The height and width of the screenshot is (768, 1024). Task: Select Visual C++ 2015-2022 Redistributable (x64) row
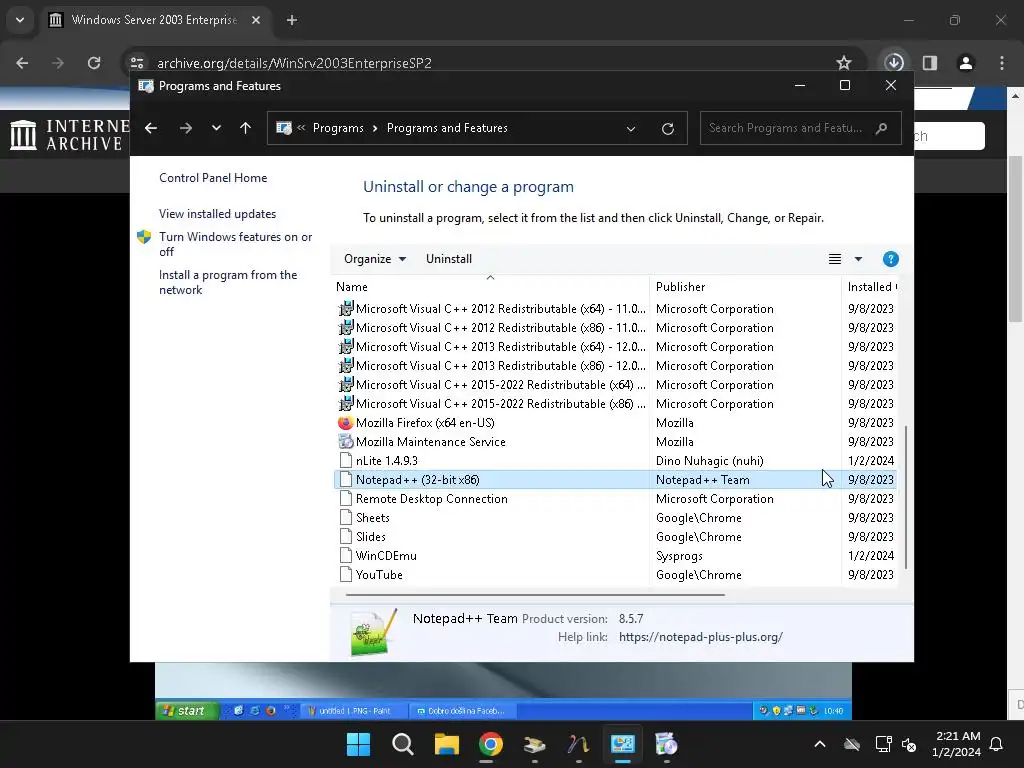[x=615, y=384]
